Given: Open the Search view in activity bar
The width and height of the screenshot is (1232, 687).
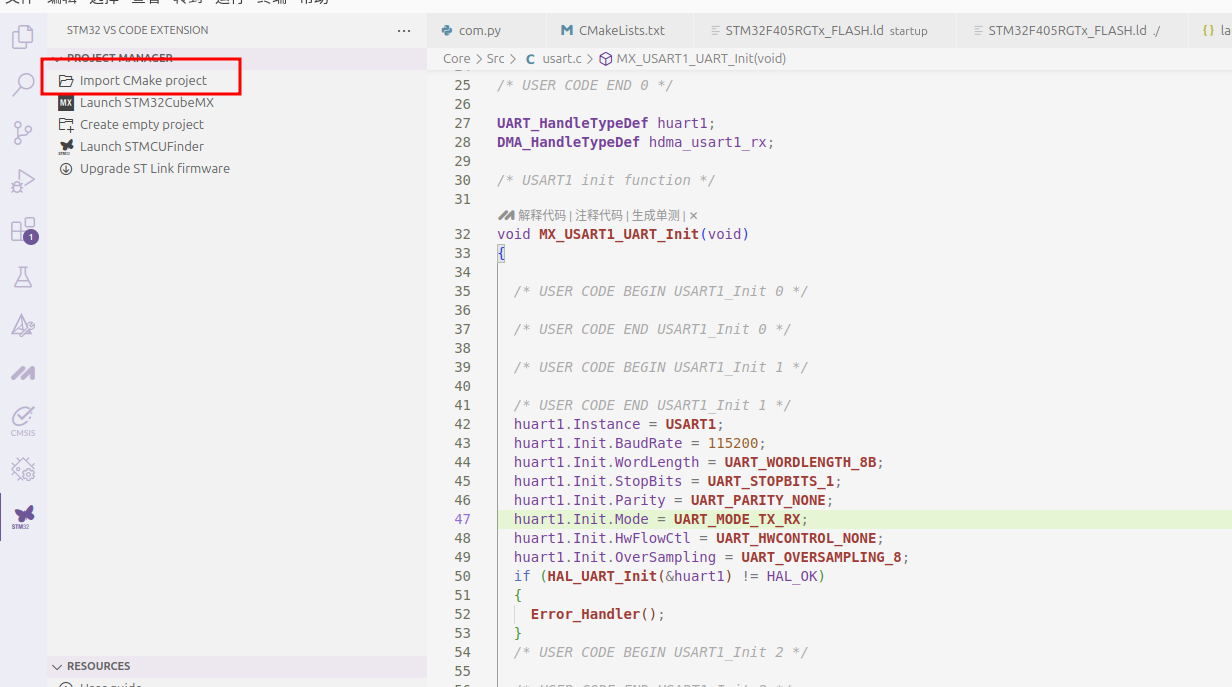Looking at the screenshot, I should [22, 85].
